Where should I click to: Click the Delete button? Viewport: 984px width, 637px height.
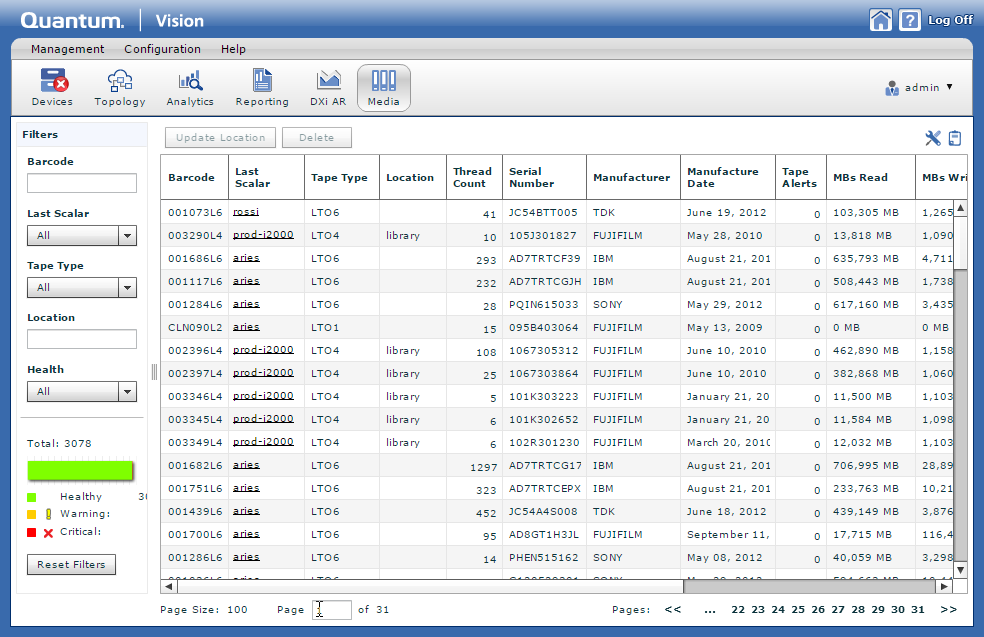tap(317, 137)
